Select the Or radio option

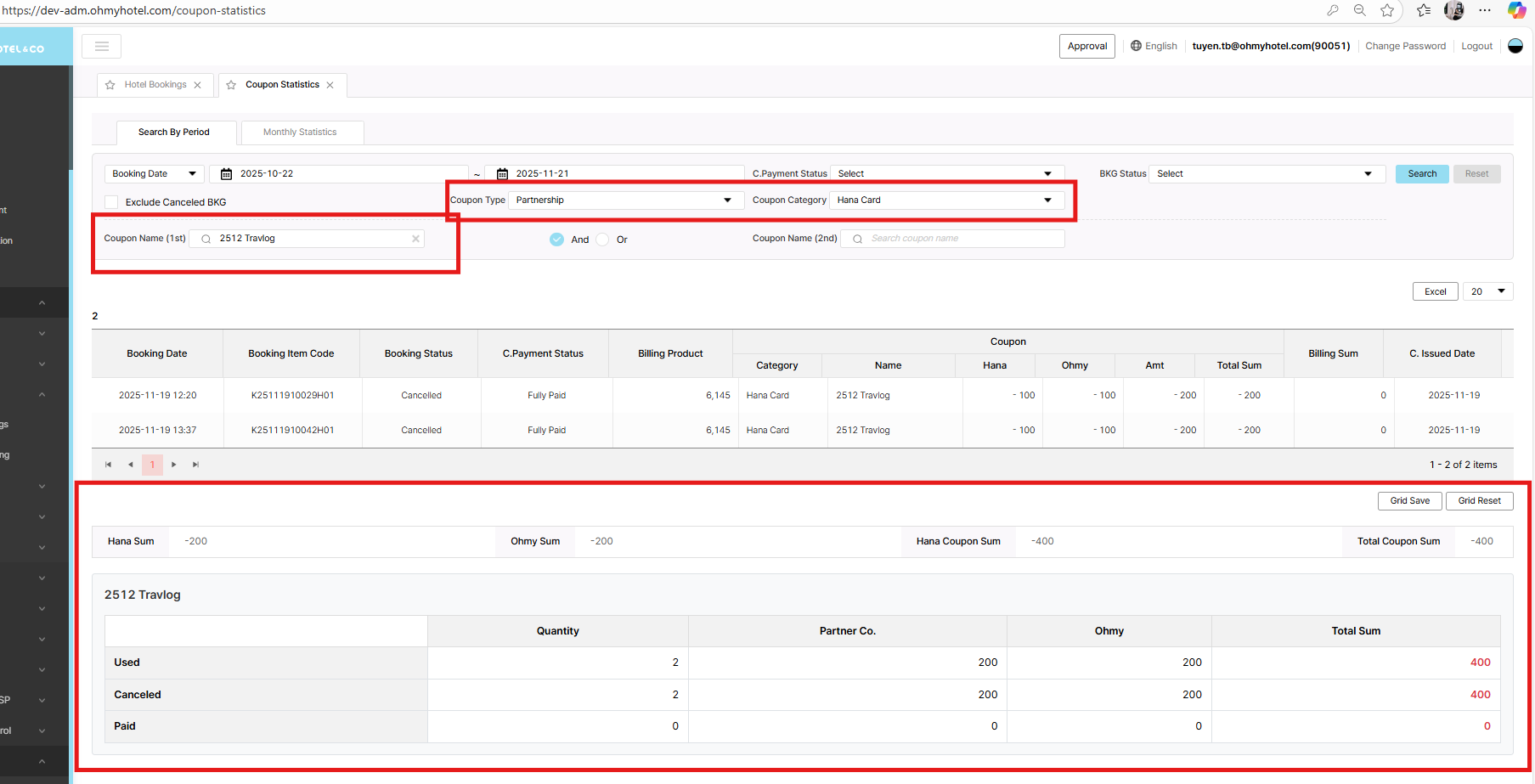click(x=602, y=240)
